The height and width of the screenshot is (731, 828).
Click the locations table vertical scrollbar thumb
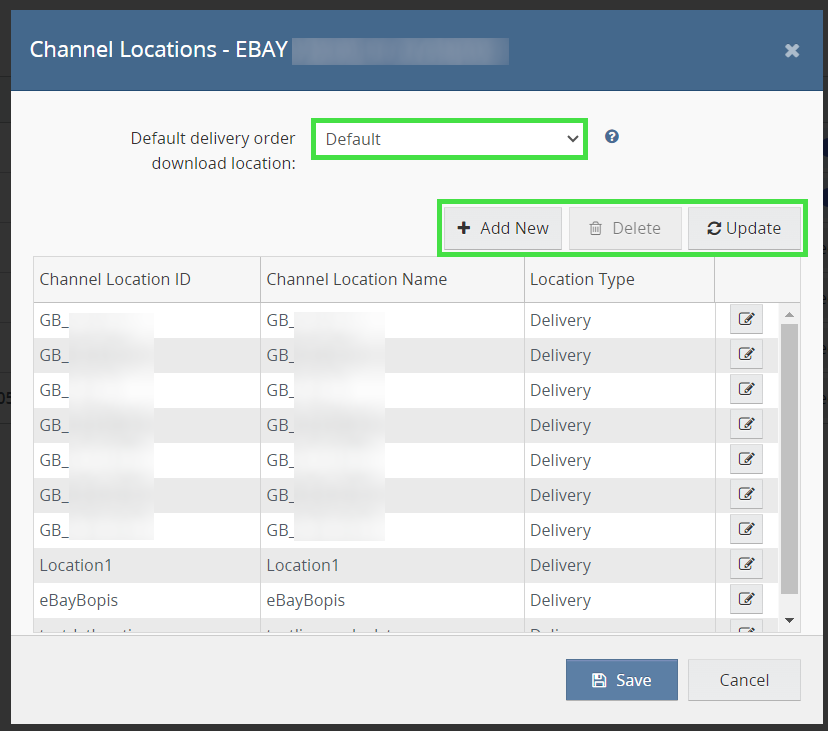point(789,458)
